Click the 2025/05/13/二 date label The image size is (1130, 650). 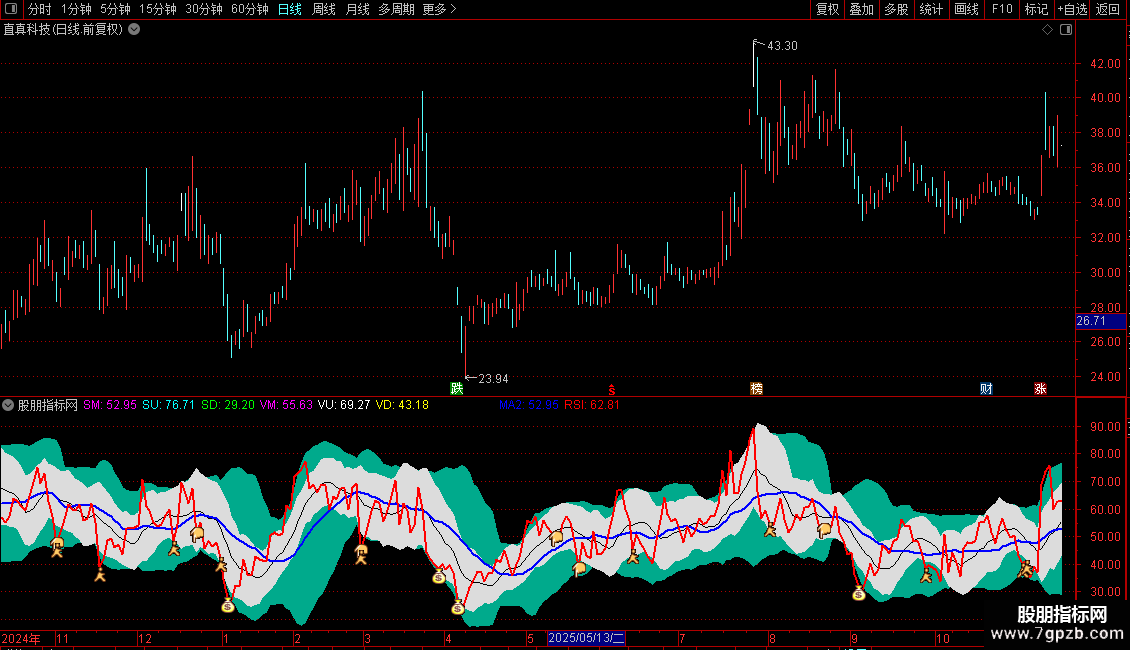point(587,638)
